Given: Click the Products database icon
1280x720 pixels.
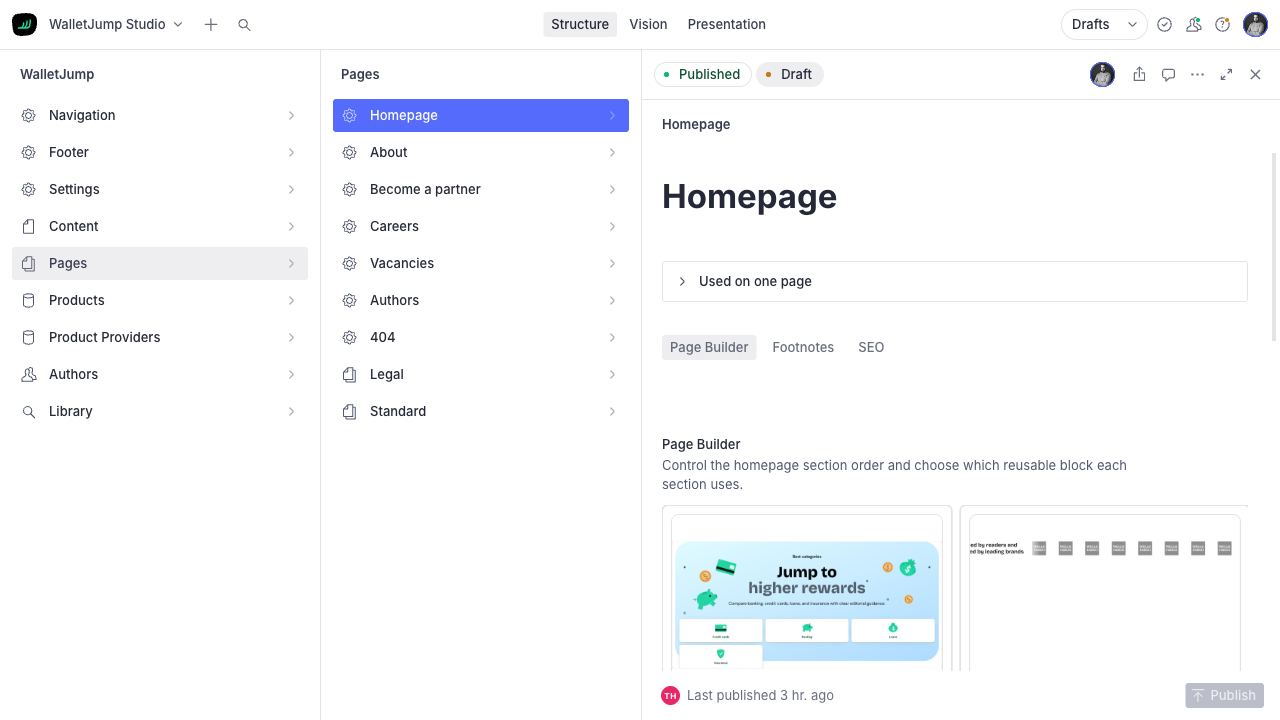Looking at the screenshot, I should (x=28, y=300).
